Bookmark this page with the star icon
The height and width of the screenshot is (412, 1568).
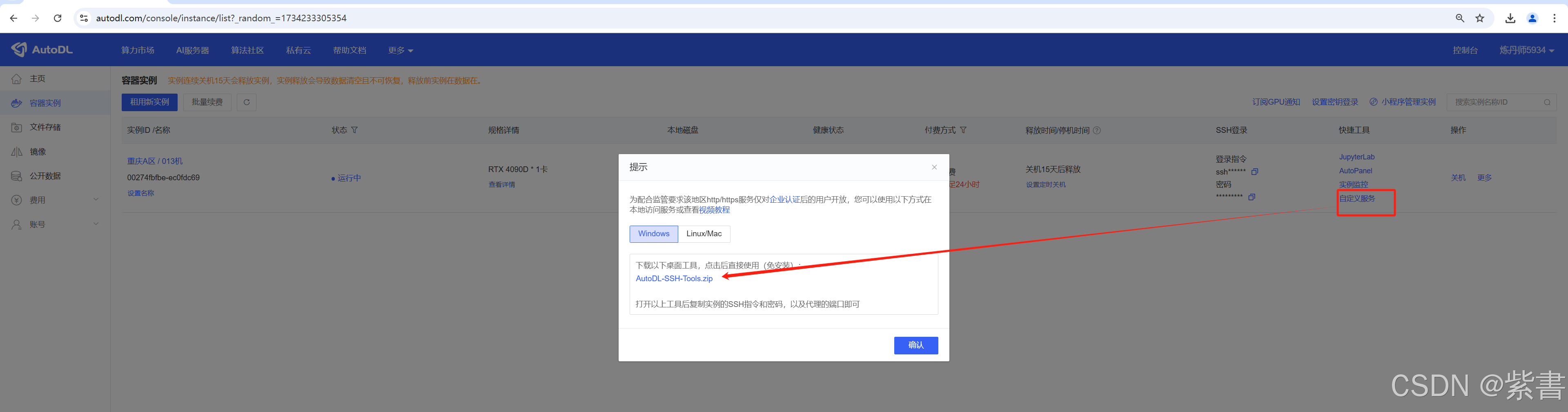pyautogui.click(x=1480, y=18)
